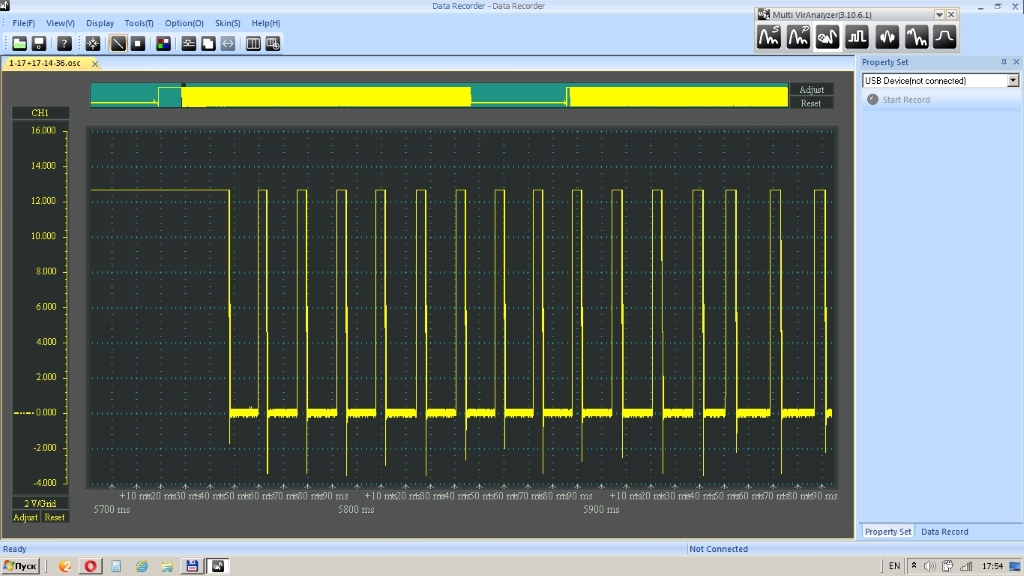This screenshot has width=1024, height=576.
Task: Open Multi VirAnalyzer title dropdown arrow
Action: point(939,15)
